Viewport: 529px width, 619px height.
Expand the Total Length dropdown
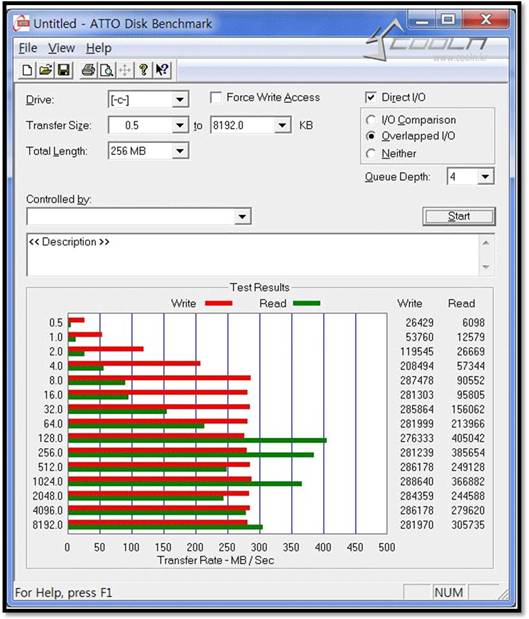pyautogui.click(x=180, y=151)
